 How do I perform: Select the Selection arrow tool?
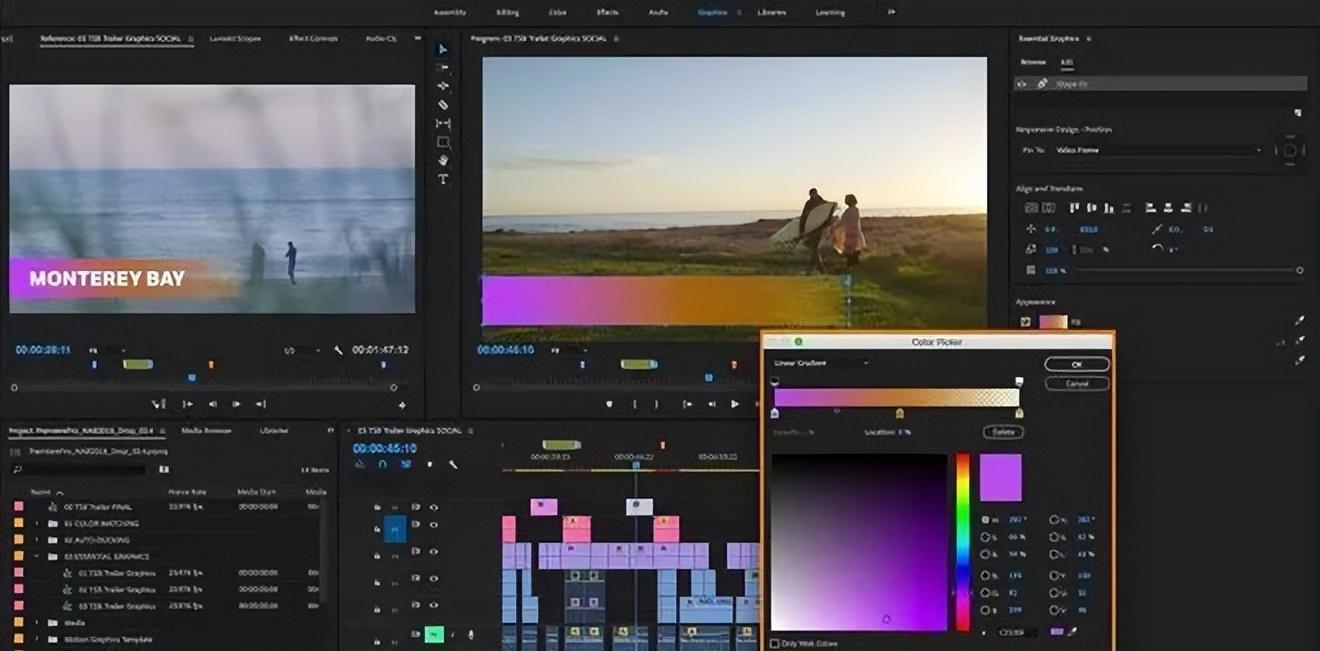click(x=443, y=49)
